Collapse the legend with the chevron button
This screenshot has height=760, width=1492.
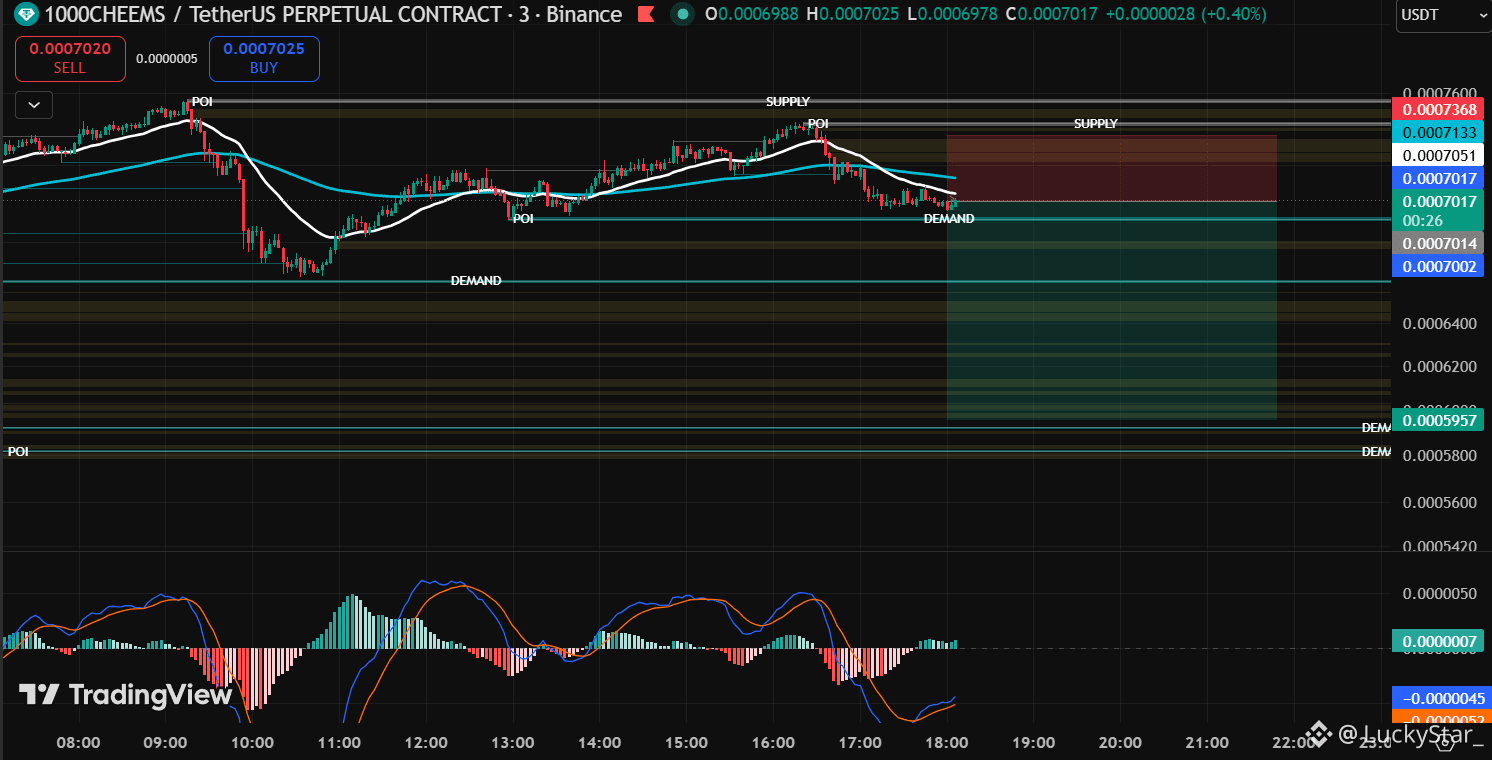click(x=34, y=104)
